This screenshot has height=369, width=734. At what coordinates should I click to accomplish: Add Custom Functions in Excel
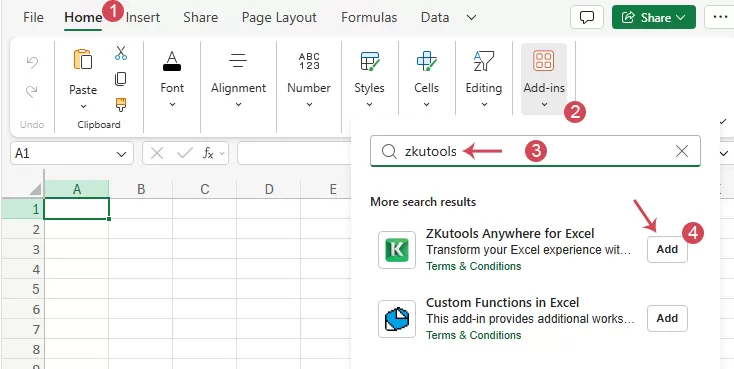coord(667,318)
